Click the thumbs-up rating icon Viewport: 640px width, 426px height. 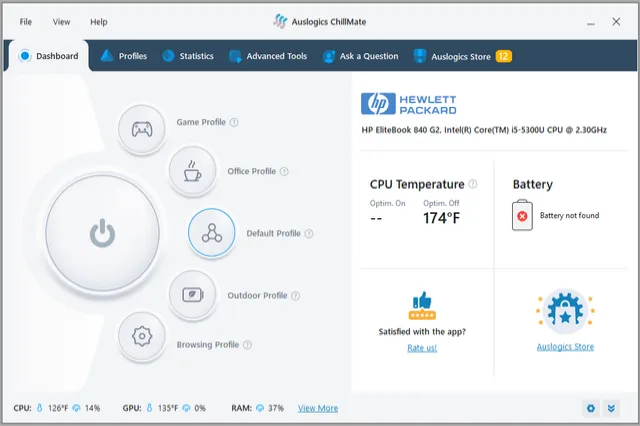pos(422,305)
